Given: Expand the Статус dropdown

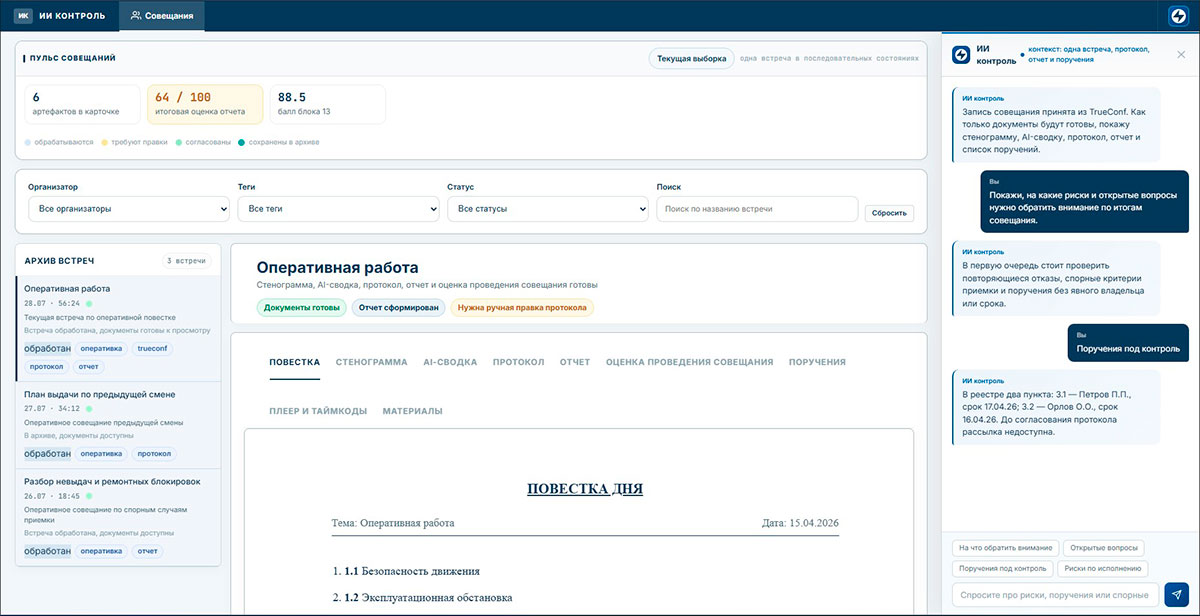Looking at the screenshot, I should (547, 209).
